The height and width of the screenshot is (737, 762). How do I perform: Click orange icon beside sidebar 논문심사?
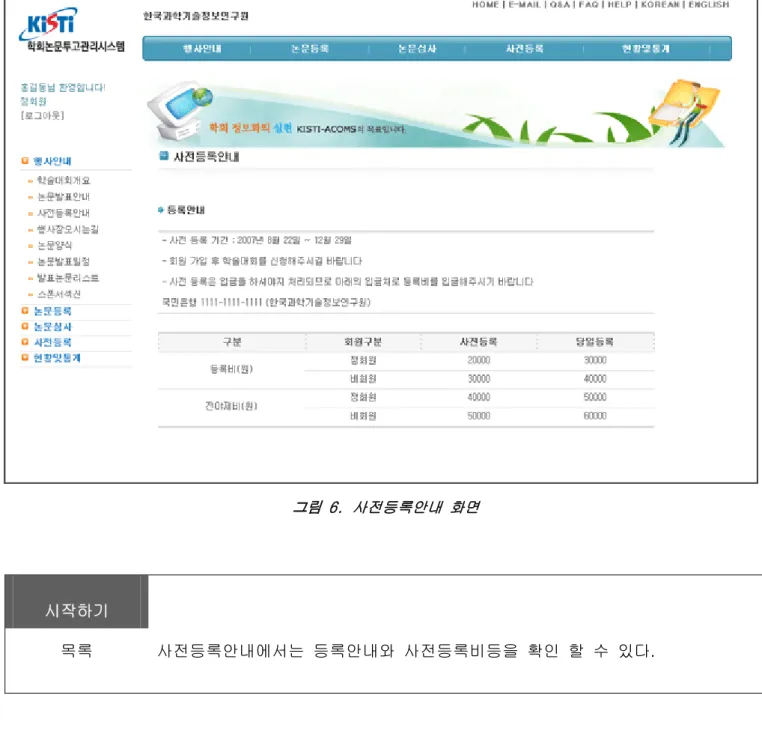pyautogui.click(x=25, y=326)
